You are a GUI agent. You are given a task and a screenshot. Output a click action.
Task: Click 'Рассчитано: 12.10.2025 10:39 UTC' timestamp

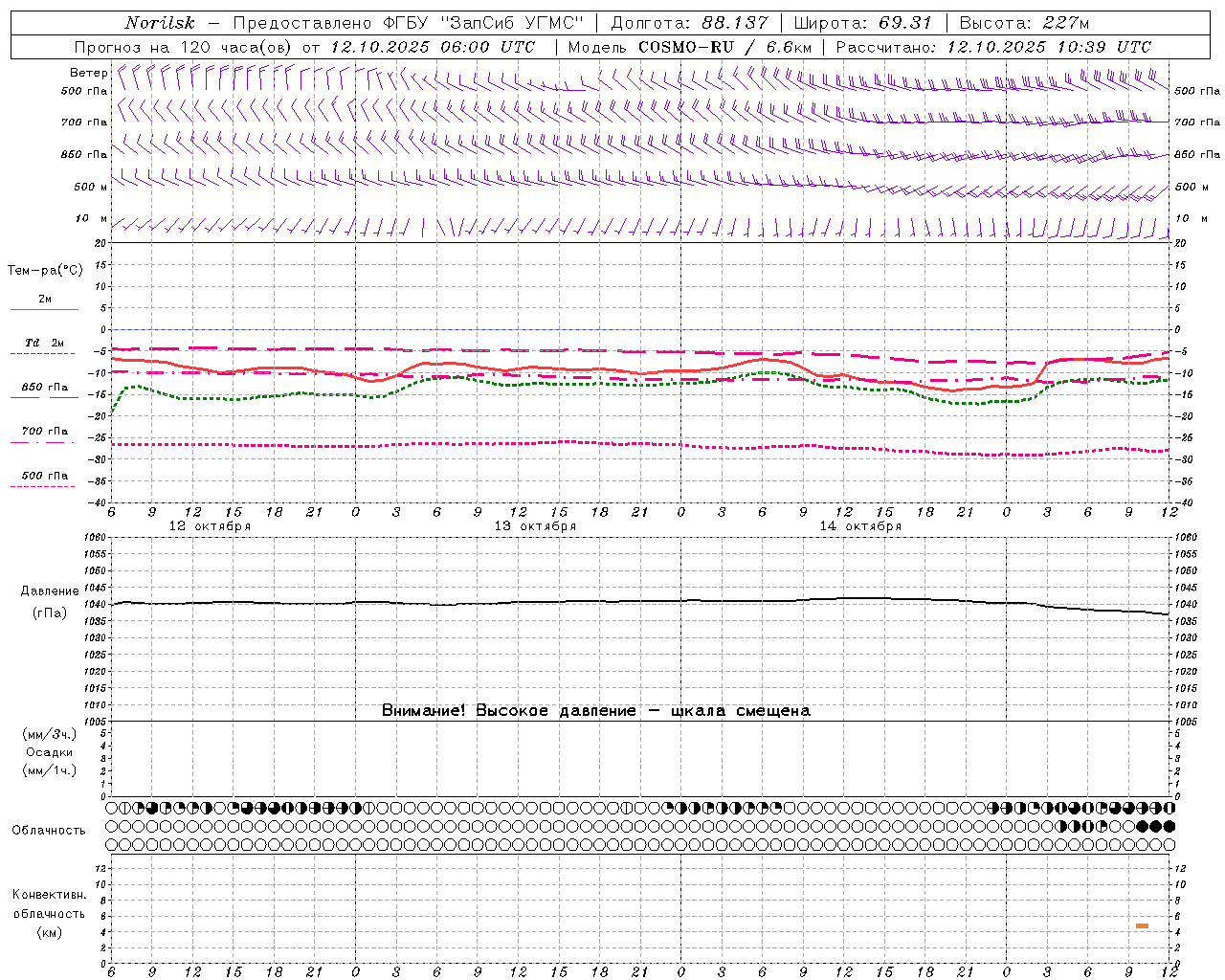994,47
